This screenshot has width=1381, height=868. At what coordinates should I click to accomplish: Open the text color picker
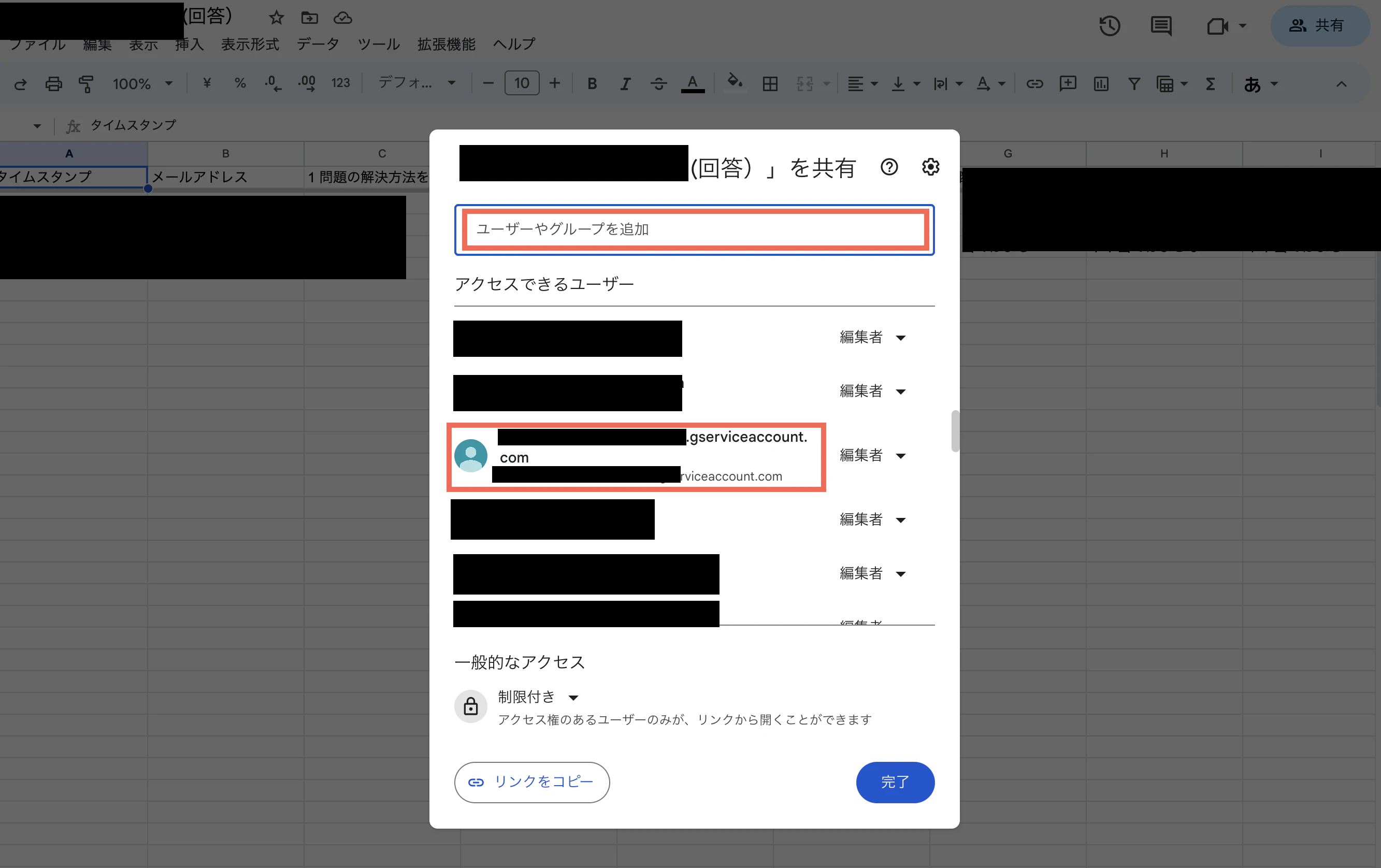pyautogui.click(x=692, y=84)
